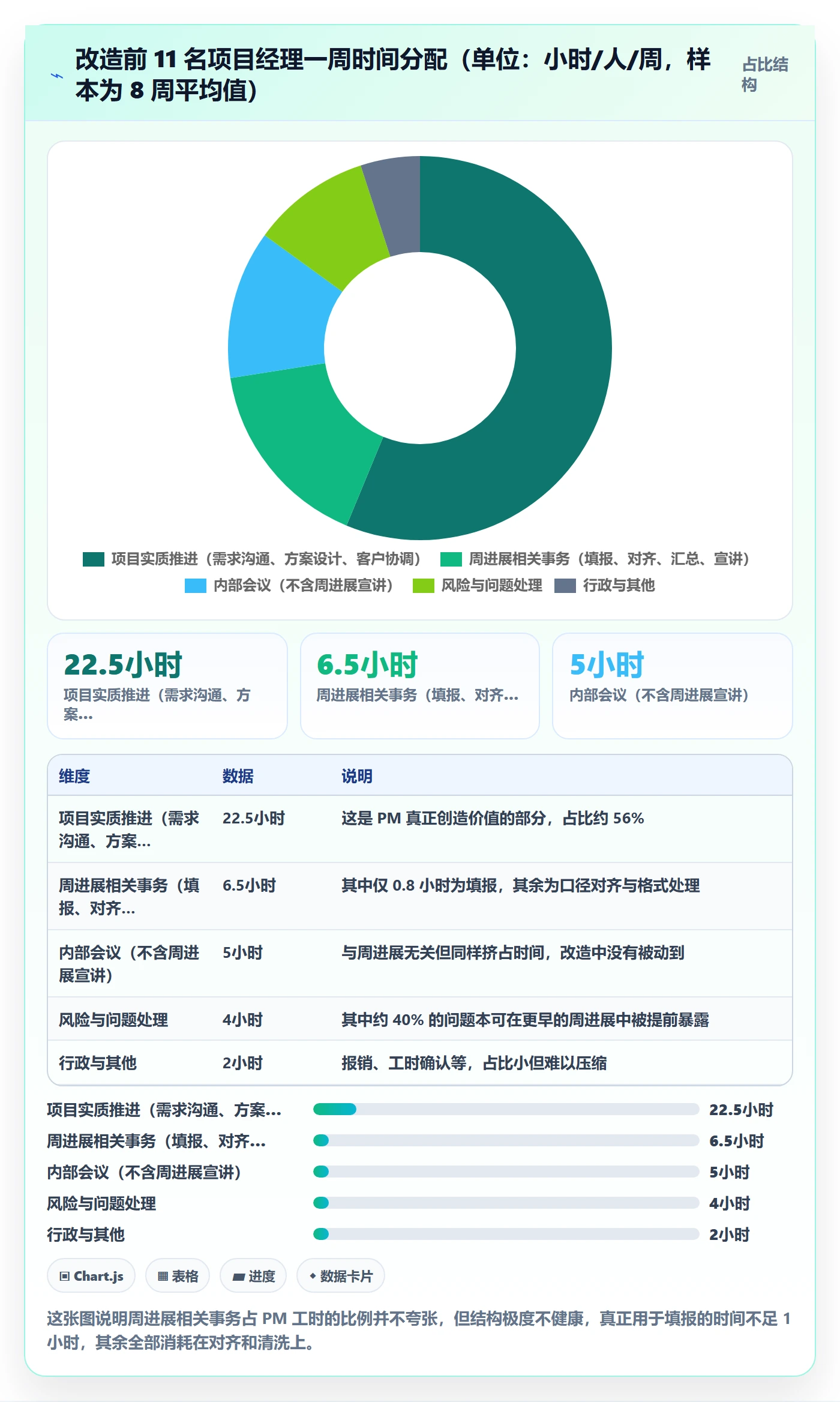
Task: Click the 占比约 56% description cell
Action: [493, 818]
